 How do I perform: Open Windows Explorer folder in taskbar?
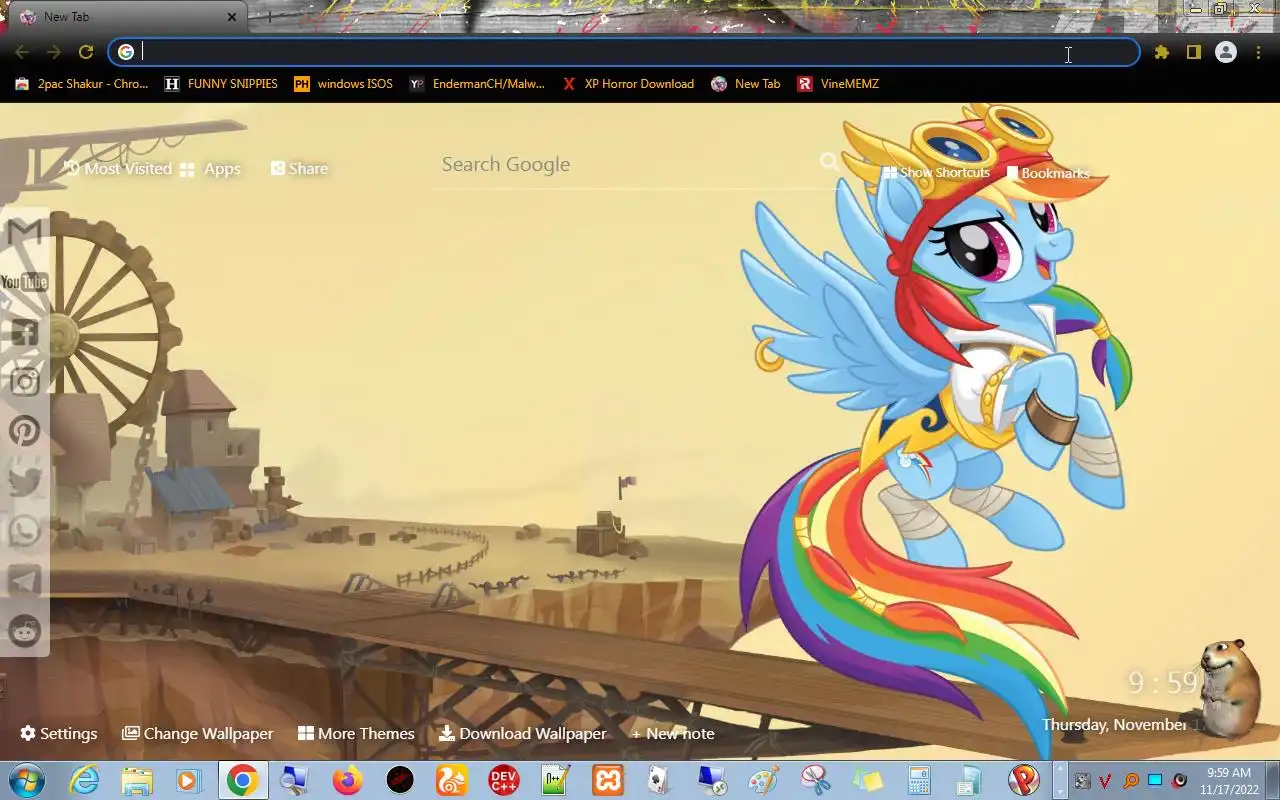(137, 780)
